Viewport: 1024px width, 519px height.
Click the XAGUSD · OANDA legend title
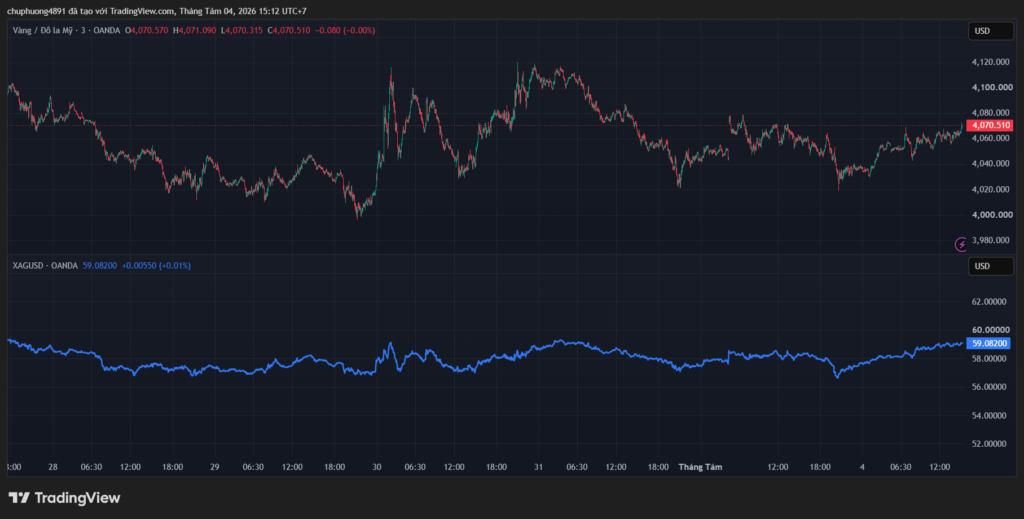[x=45, y=266]
